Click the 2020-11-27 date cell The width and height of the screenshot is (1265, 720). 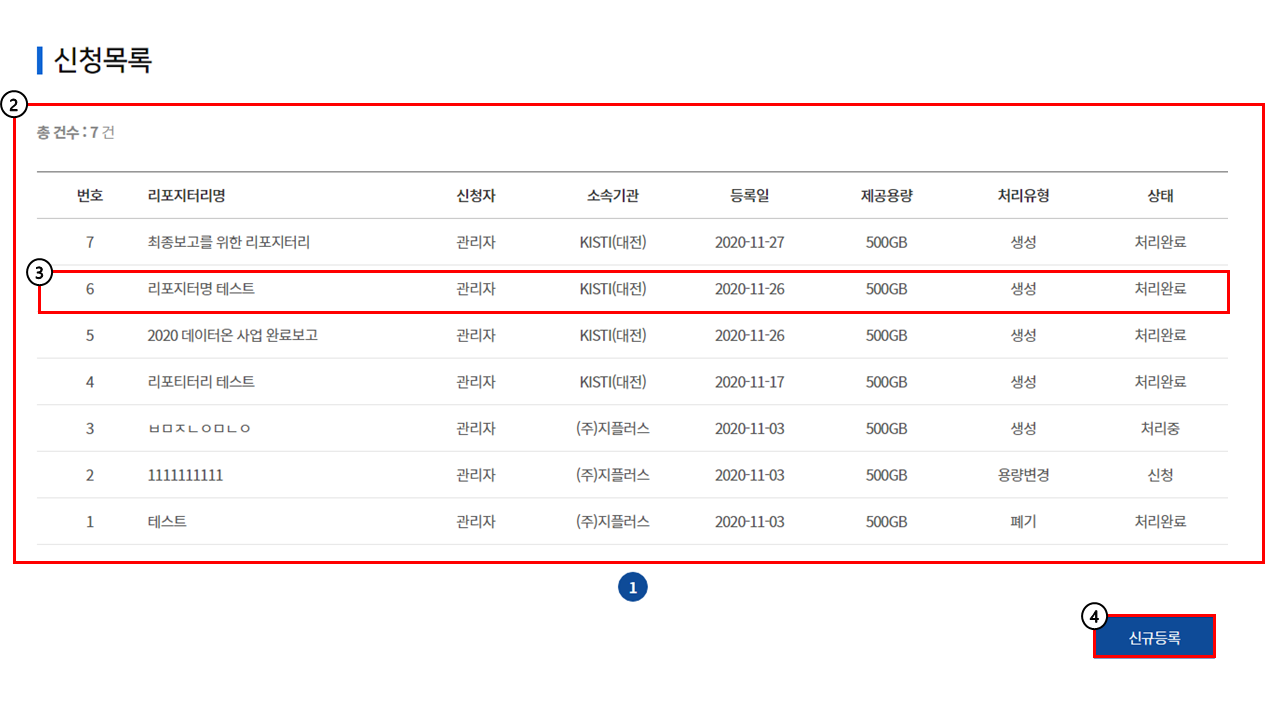[749, 242]
